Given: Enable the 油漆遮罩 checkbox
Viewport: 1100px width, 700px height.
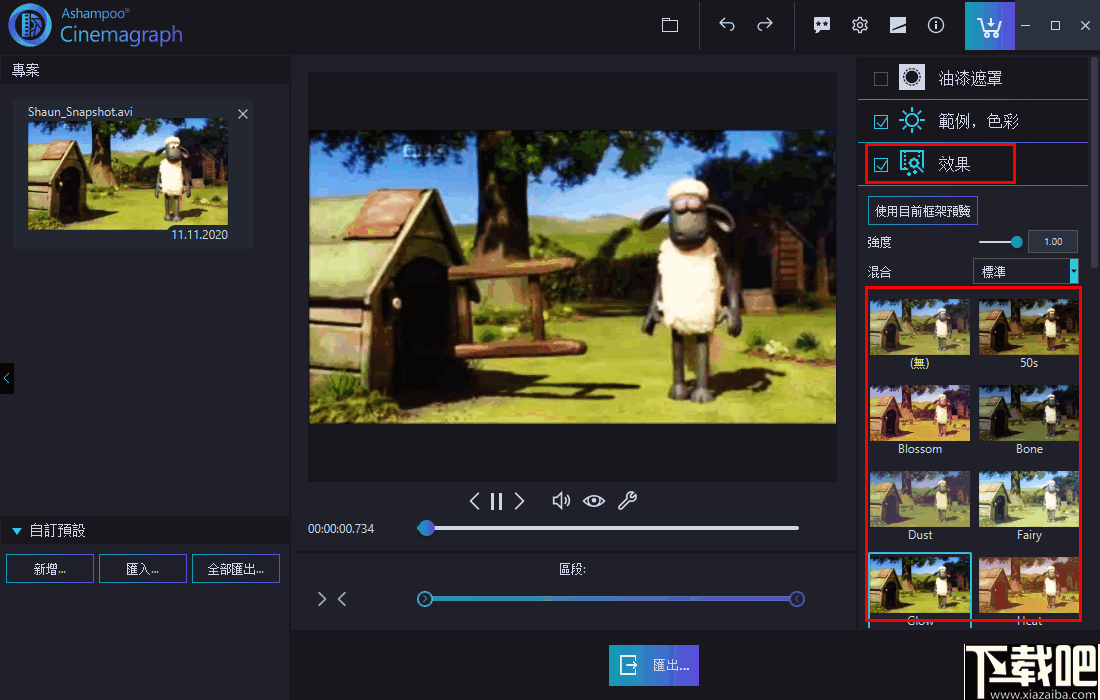Looking at the screenshot, I should [881, 79].
